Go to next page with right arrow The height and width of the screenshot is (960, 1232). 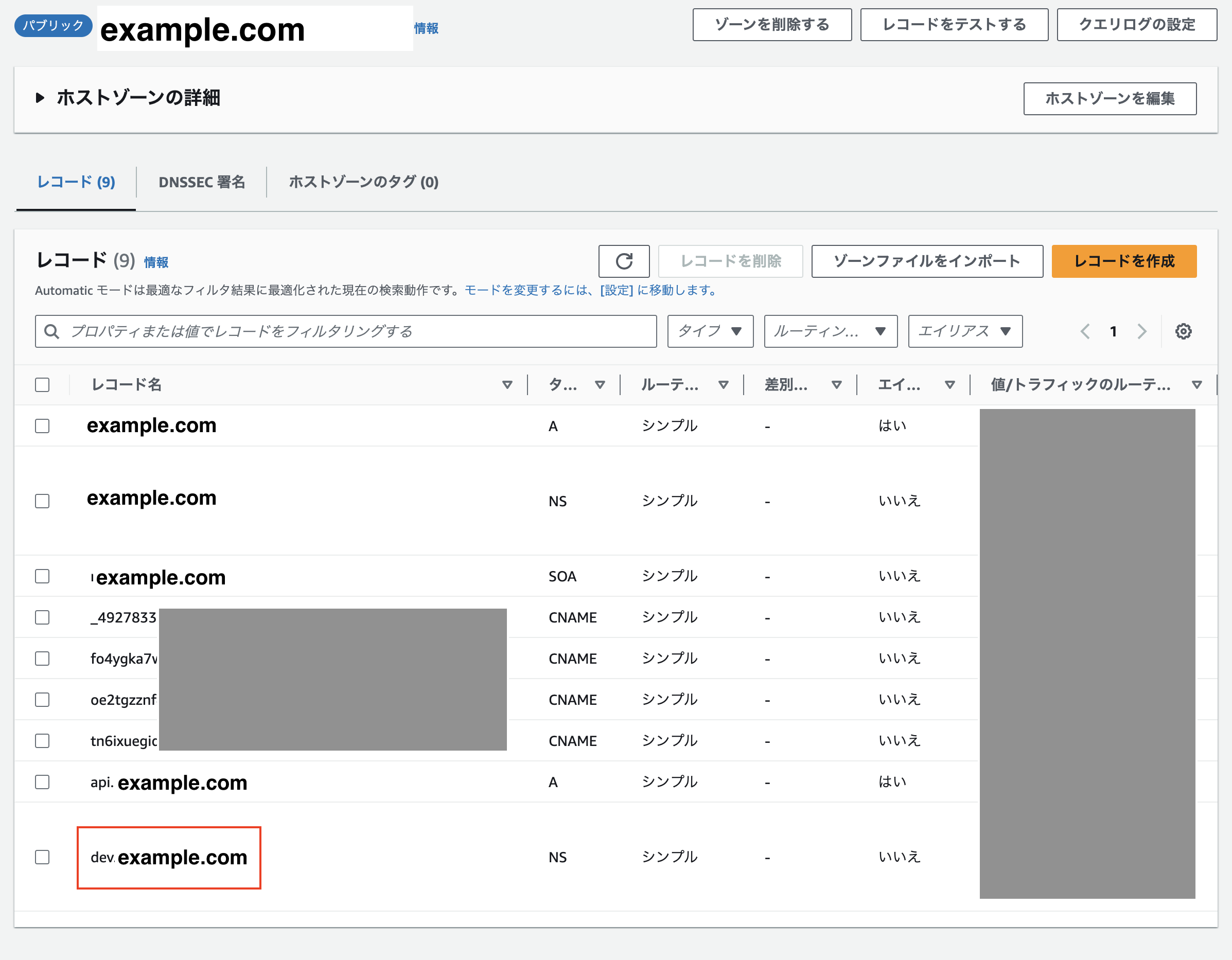click(x=1142, y=332)
